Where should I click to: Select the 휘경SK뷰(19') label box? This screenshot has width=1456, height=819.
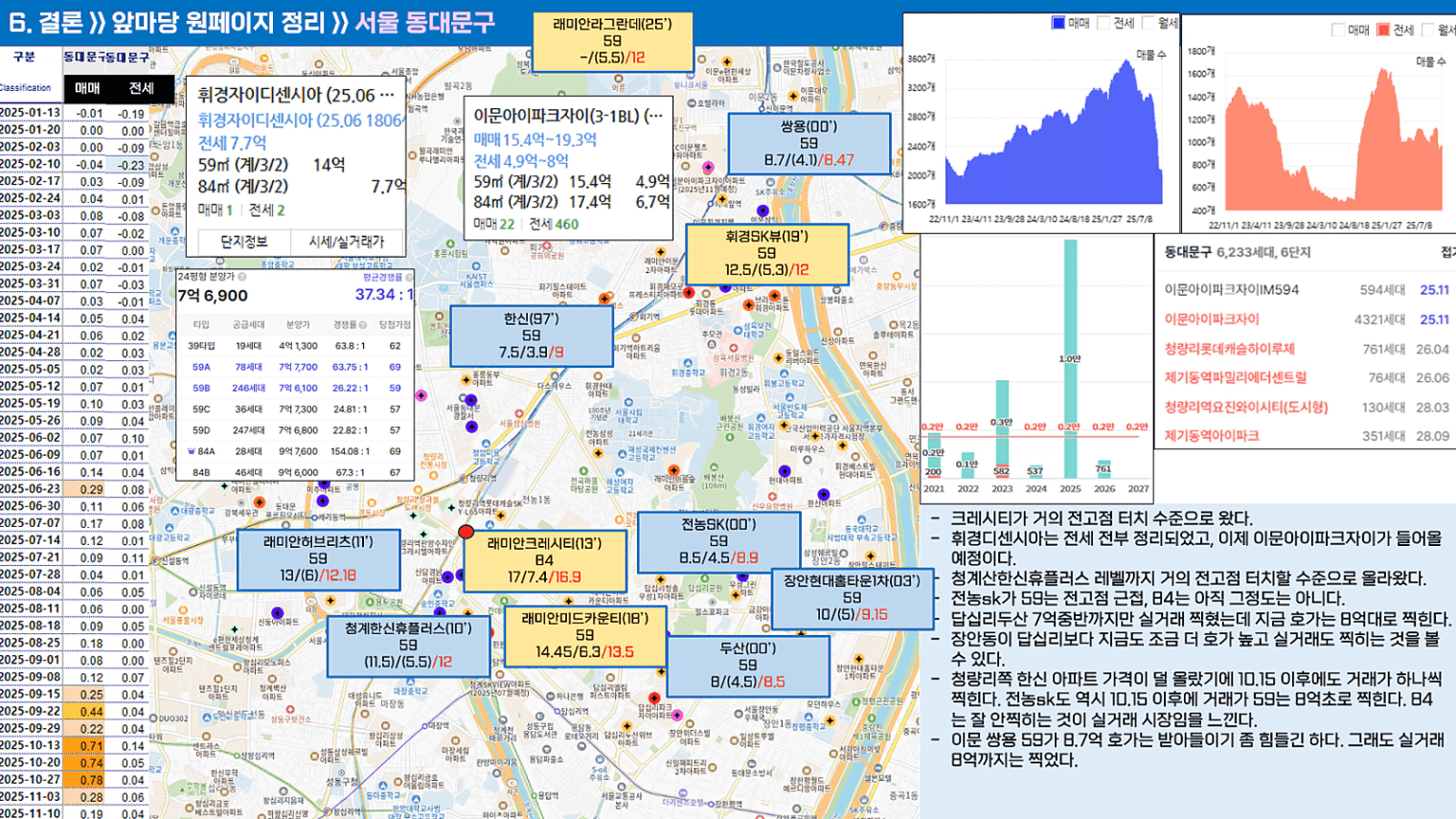[766, 254]
